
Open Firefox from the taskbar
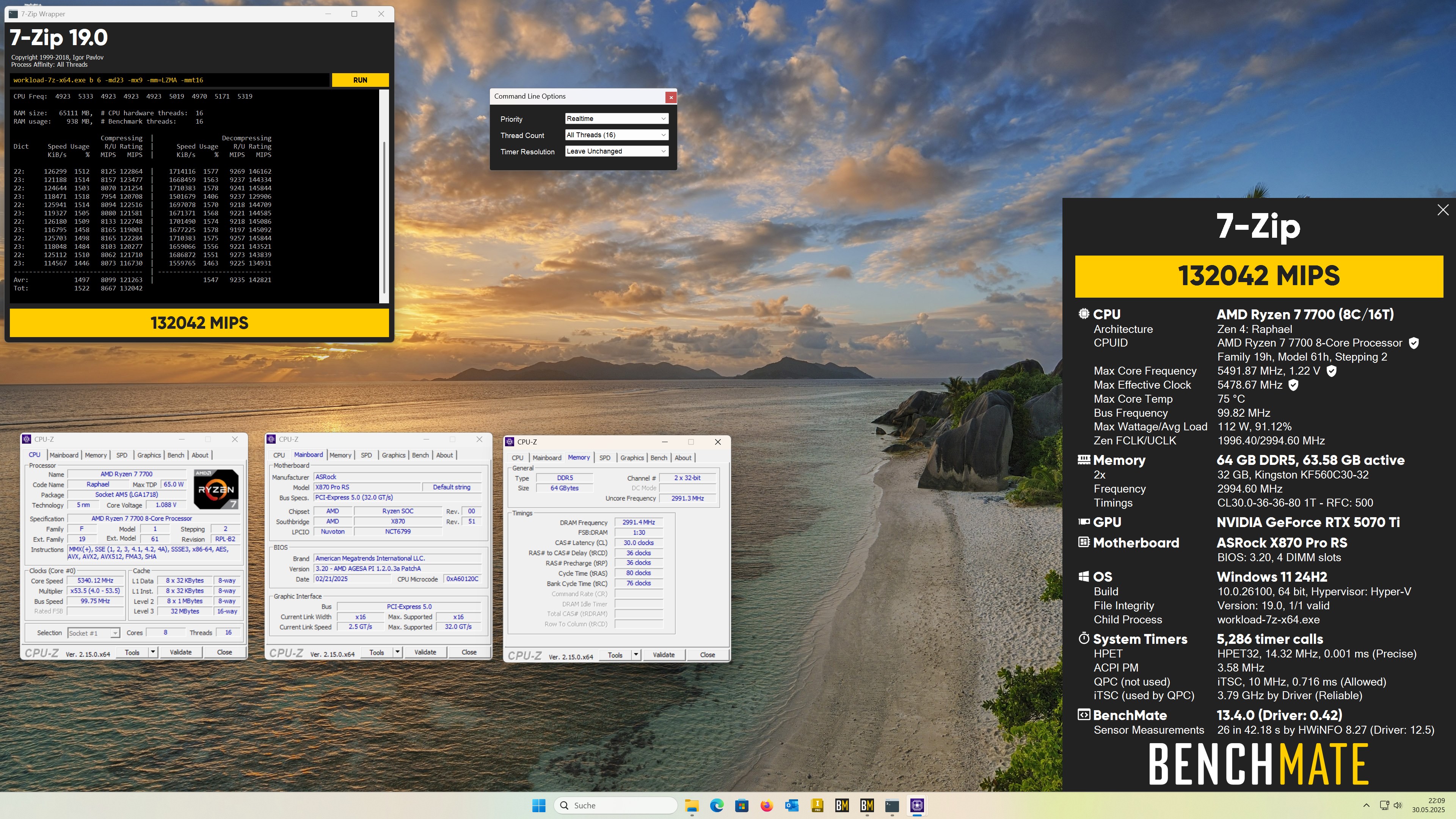click(x=766, y=805)
